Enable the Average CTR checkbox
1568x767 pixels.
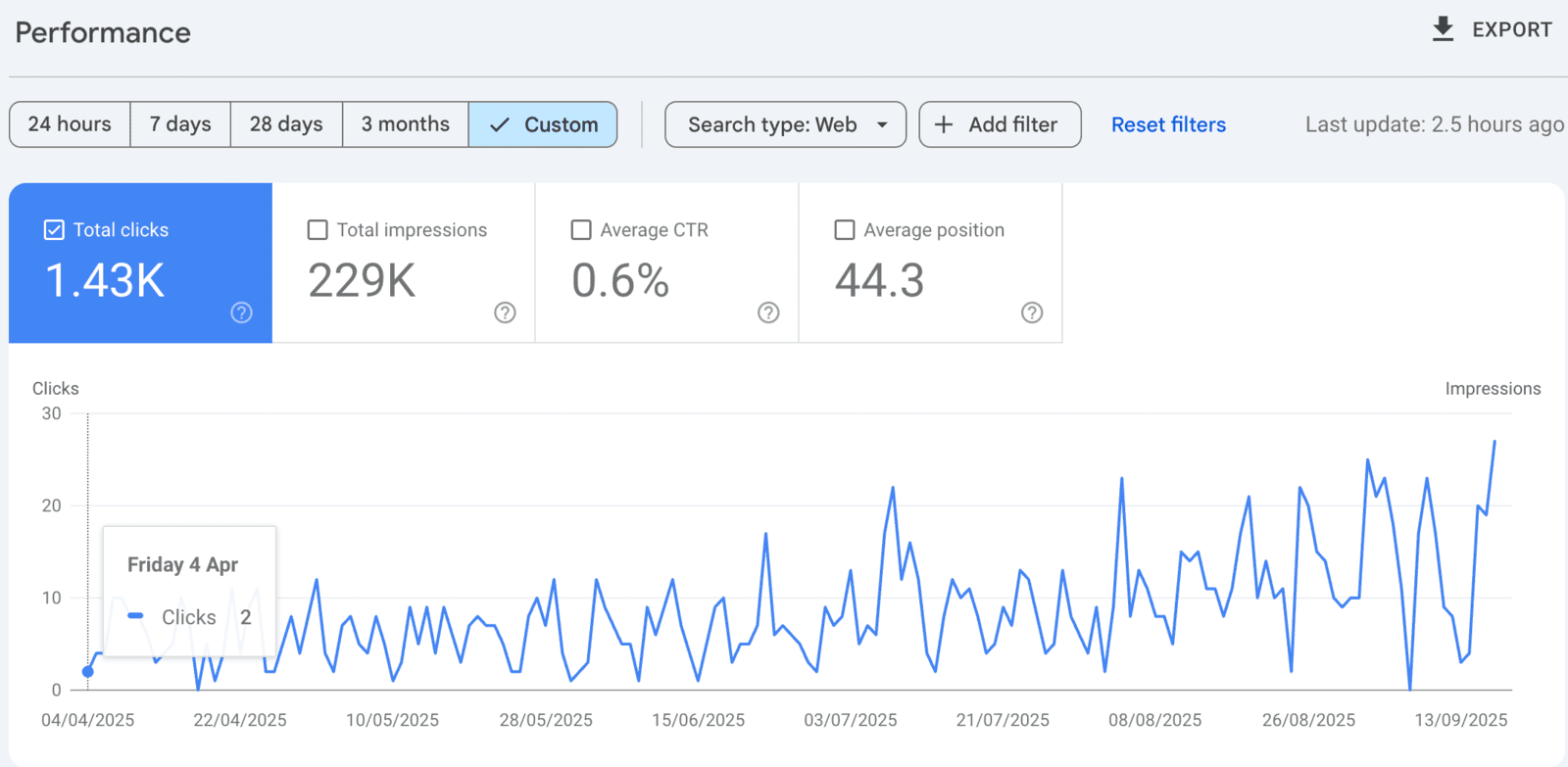pos(581,230)
